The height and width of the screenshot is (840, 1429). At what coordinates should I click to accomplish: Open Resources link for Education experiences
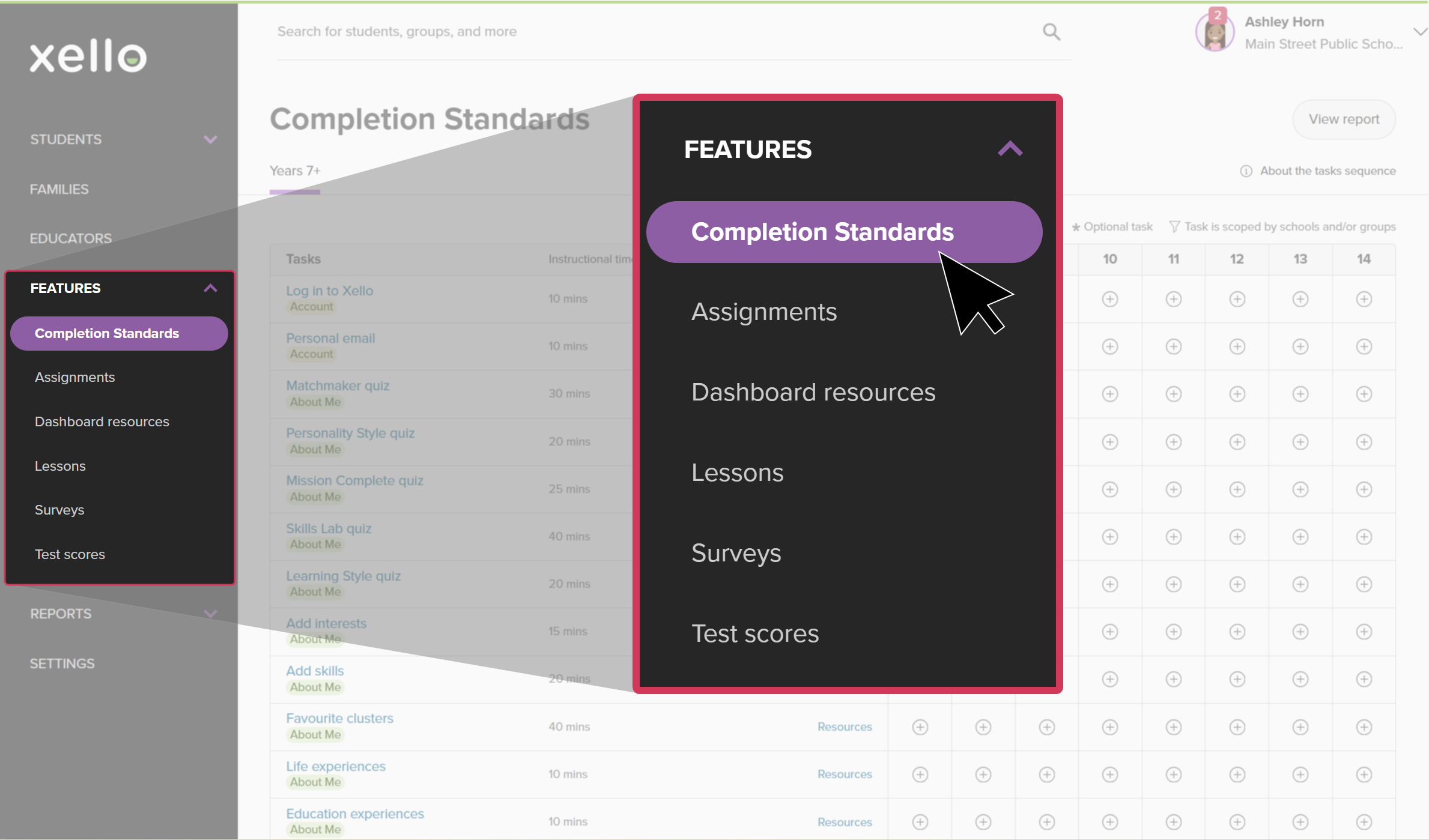click(845, 821)
